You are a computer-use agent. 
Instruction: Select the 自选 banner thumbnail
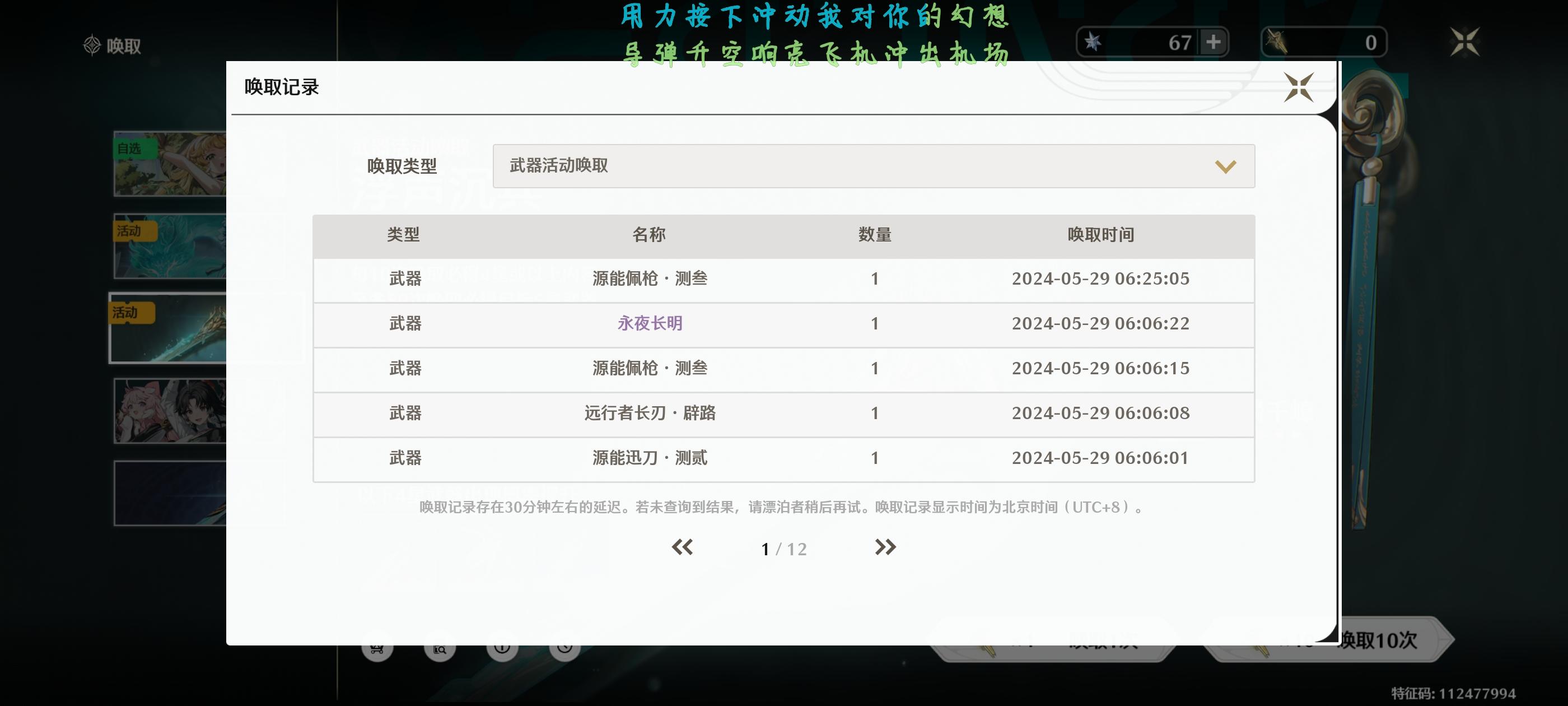(x=170, y=164)
